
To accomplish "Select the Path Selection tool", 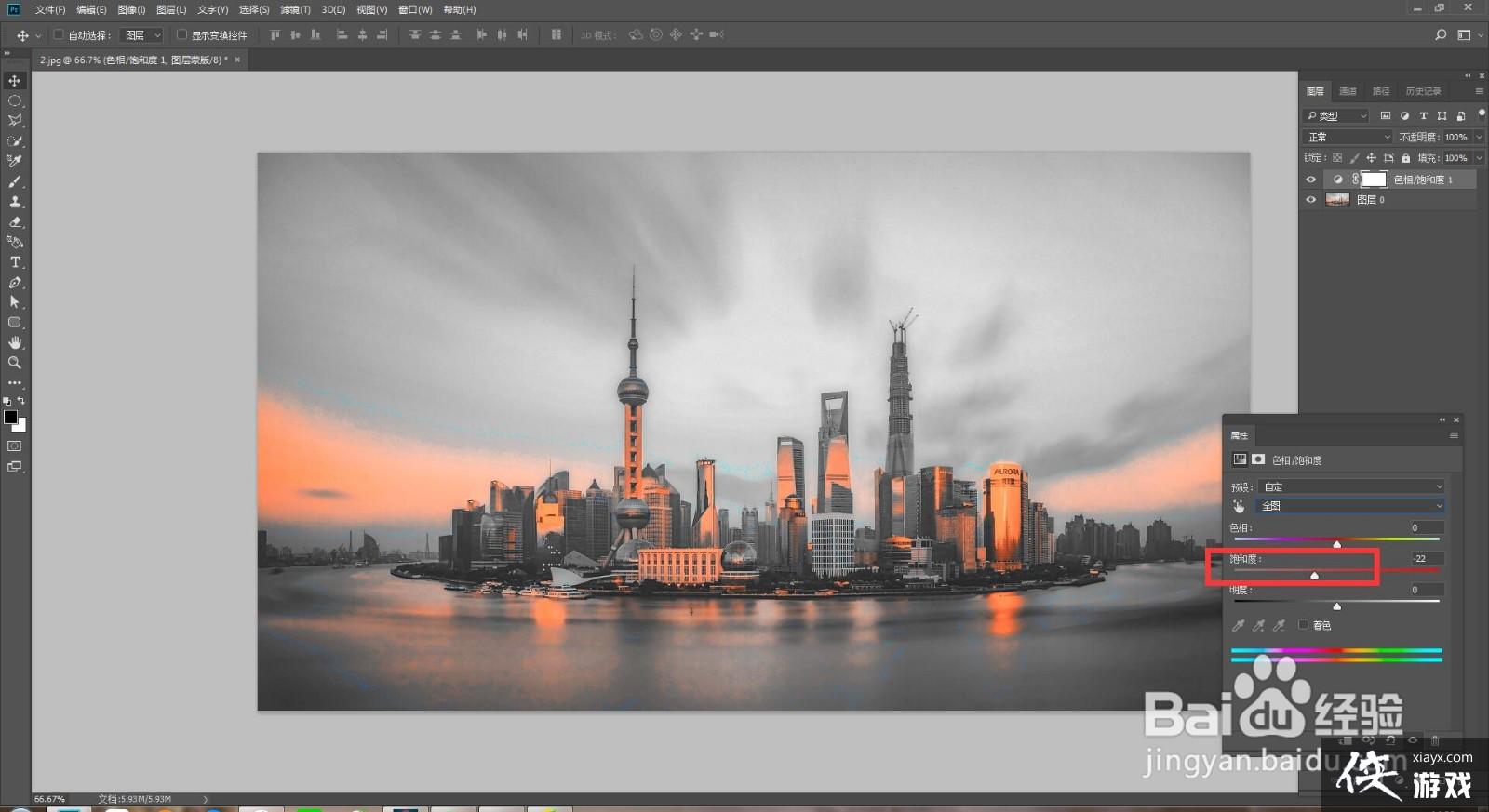I will click(x=15, y=302).
